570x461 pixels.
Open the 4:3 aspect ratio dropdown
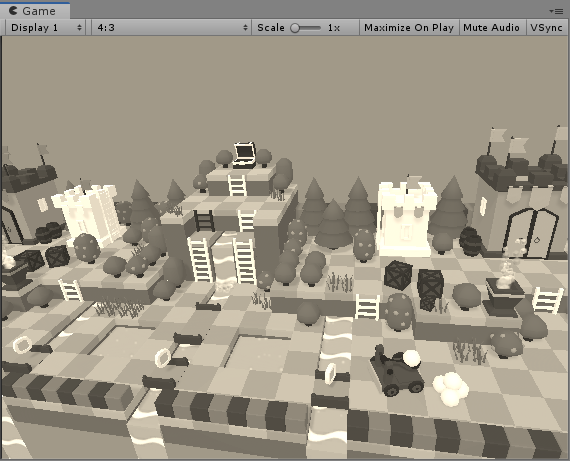click(x=171, y=28)
